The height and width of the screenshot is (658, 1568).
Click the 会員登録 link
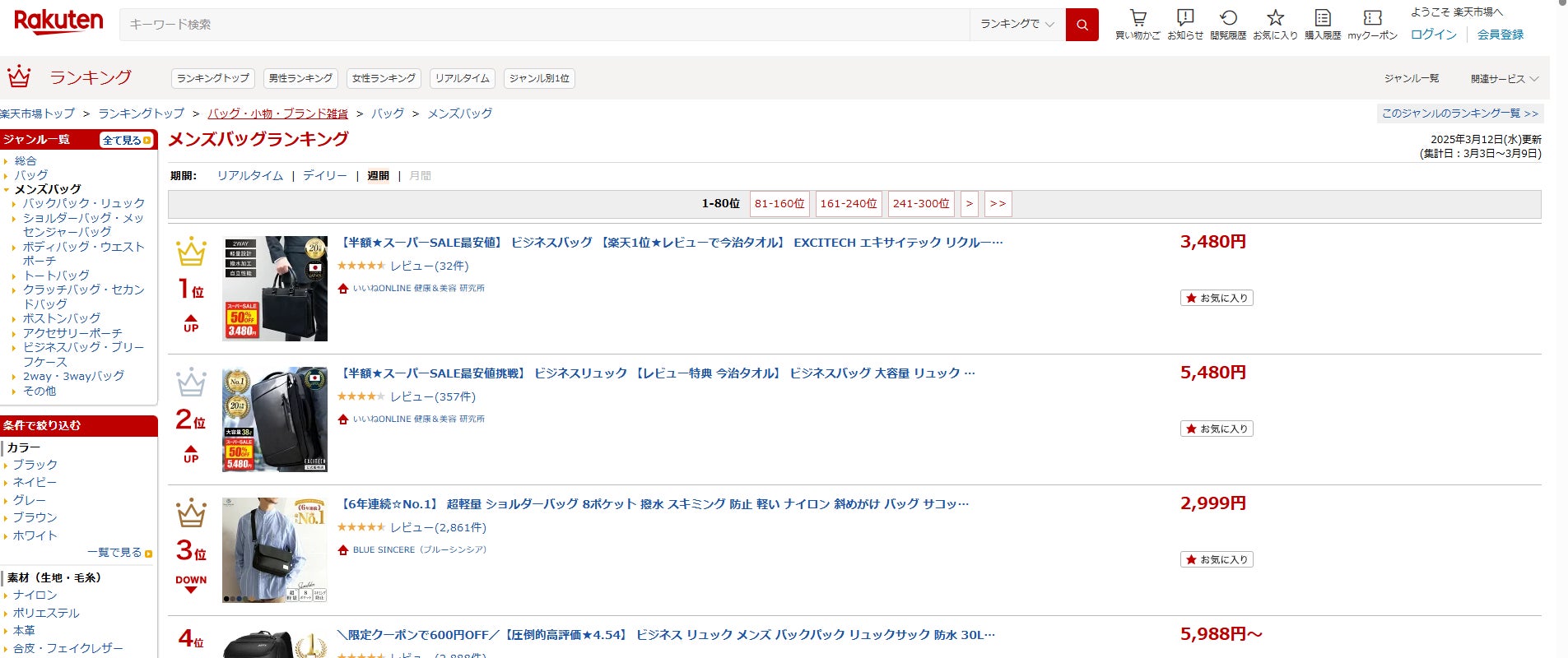[x=1501, y=35]
